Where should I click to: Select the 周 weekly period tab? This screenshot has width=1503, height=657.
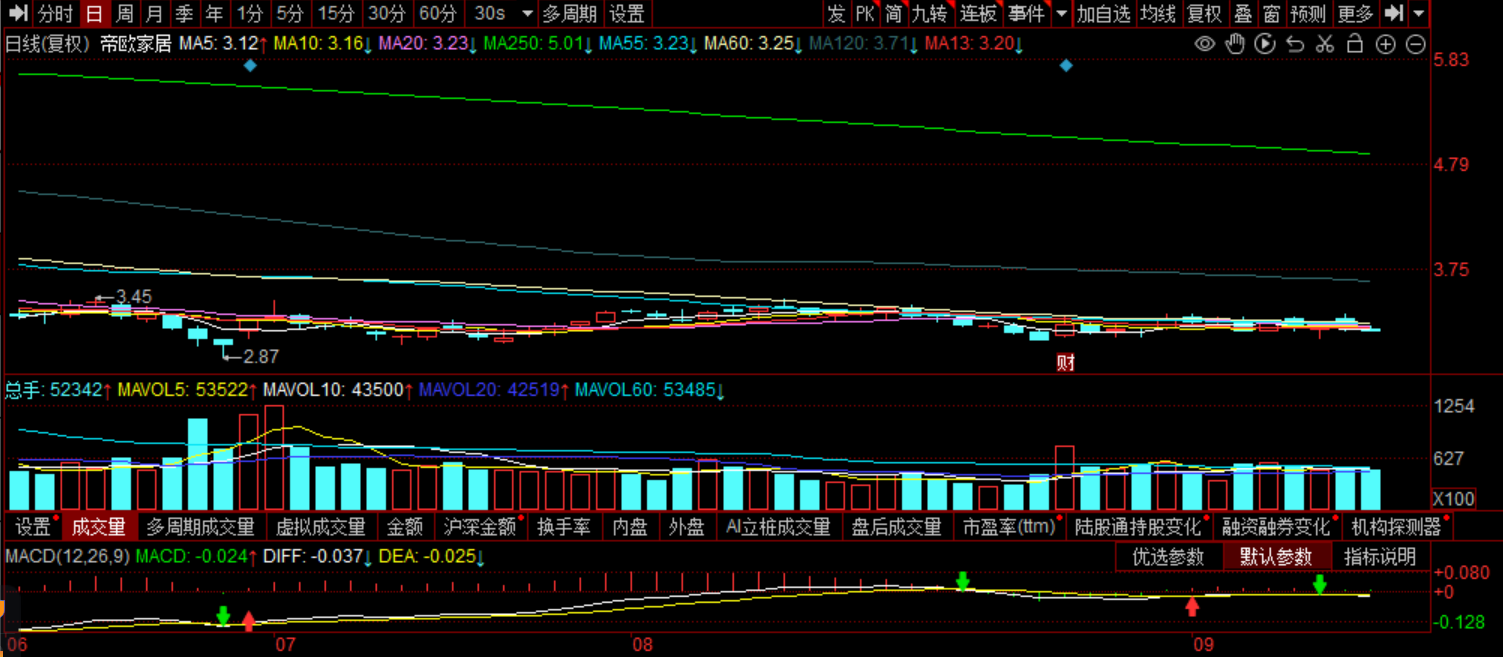tap(124, 14)
